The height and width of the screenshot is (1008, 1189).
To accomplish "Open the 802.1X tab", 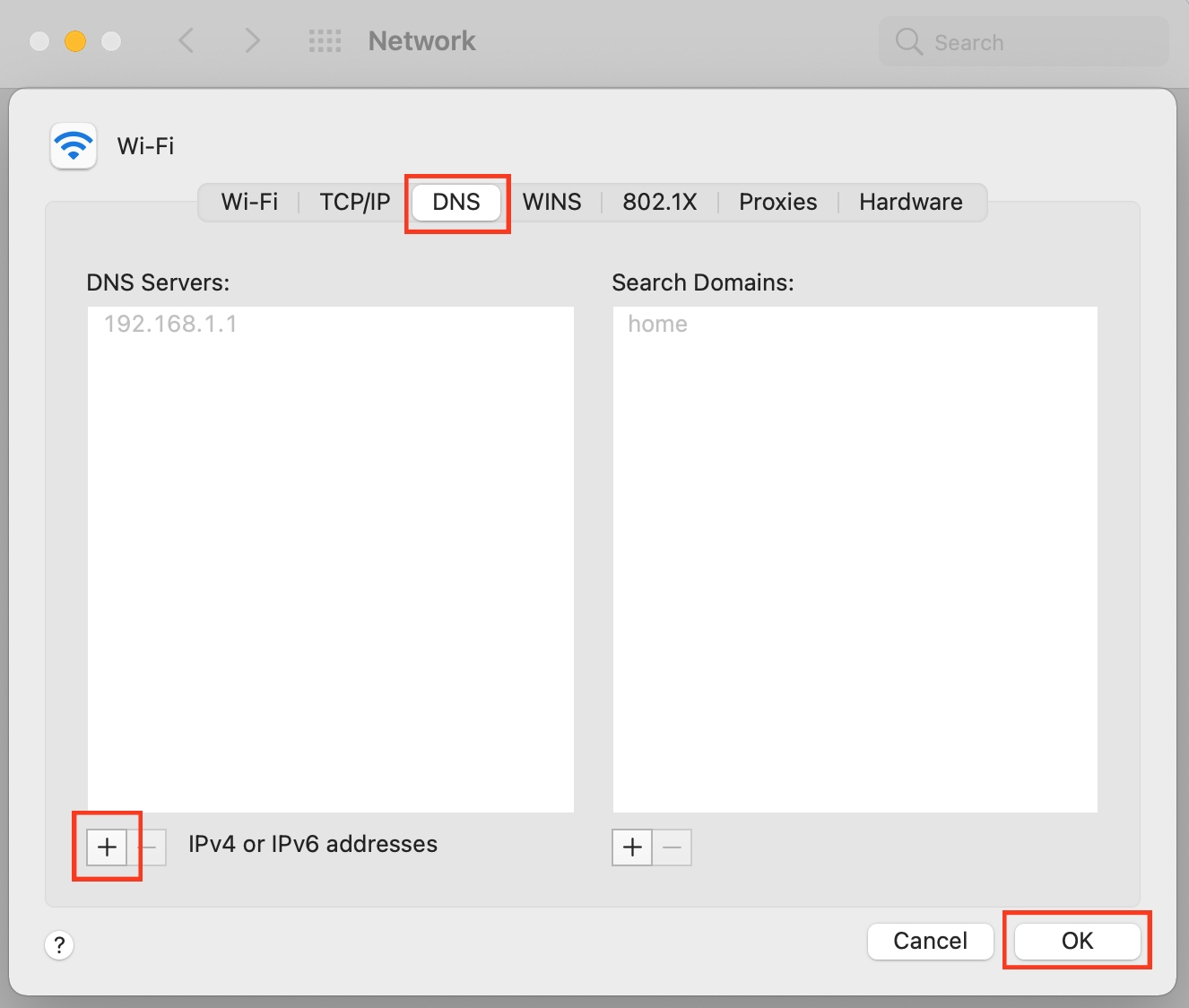I will pos(660,202).
